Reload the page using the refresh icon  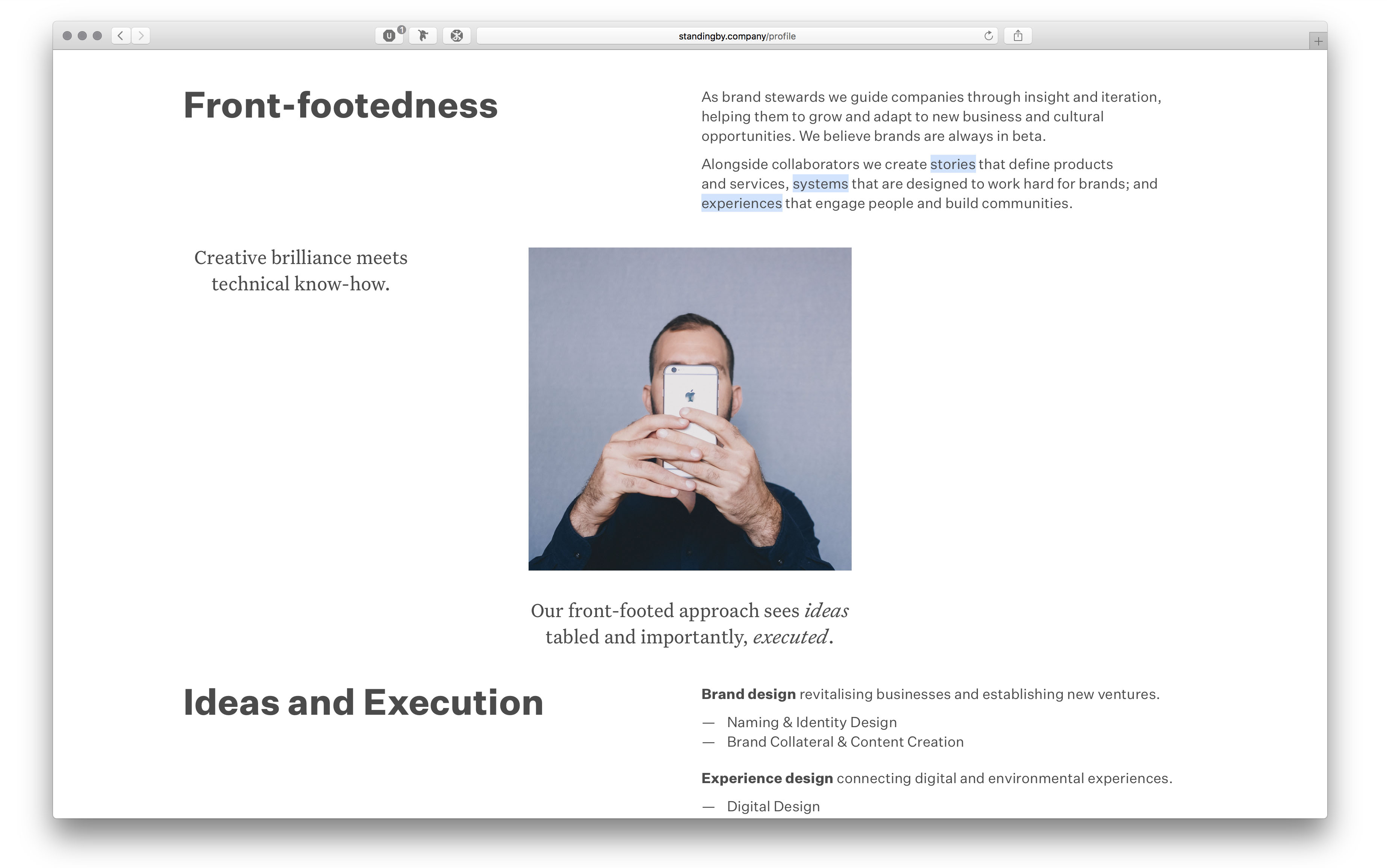click(x=988, y=36)
